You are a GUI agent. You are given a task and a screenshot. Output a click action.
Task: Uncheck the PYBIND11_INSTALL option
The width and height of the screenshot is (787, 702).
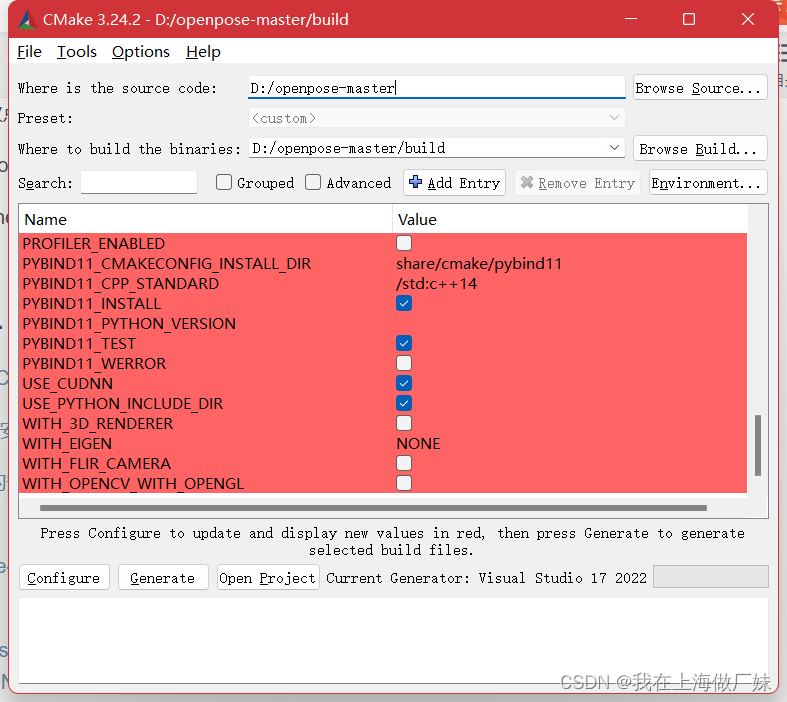point(404,303)
